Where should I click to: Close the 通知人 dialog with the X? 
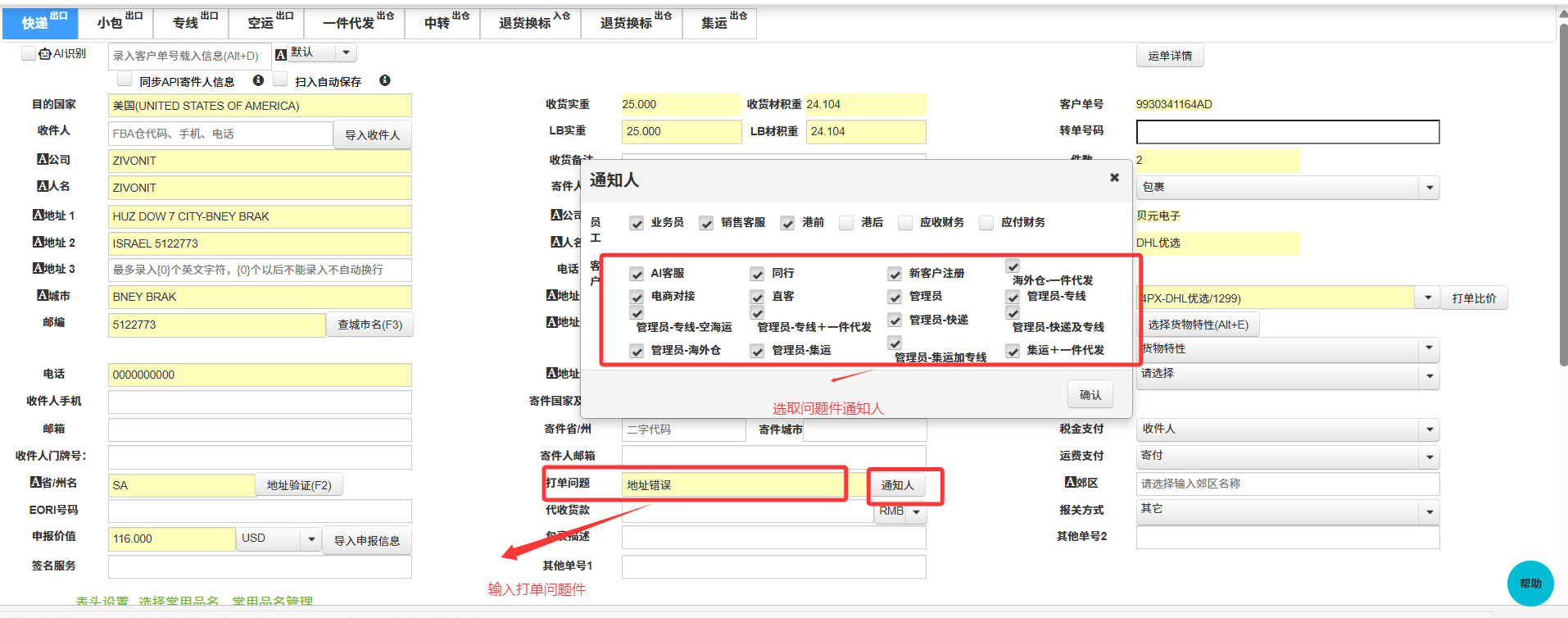tap(1114, 178)
